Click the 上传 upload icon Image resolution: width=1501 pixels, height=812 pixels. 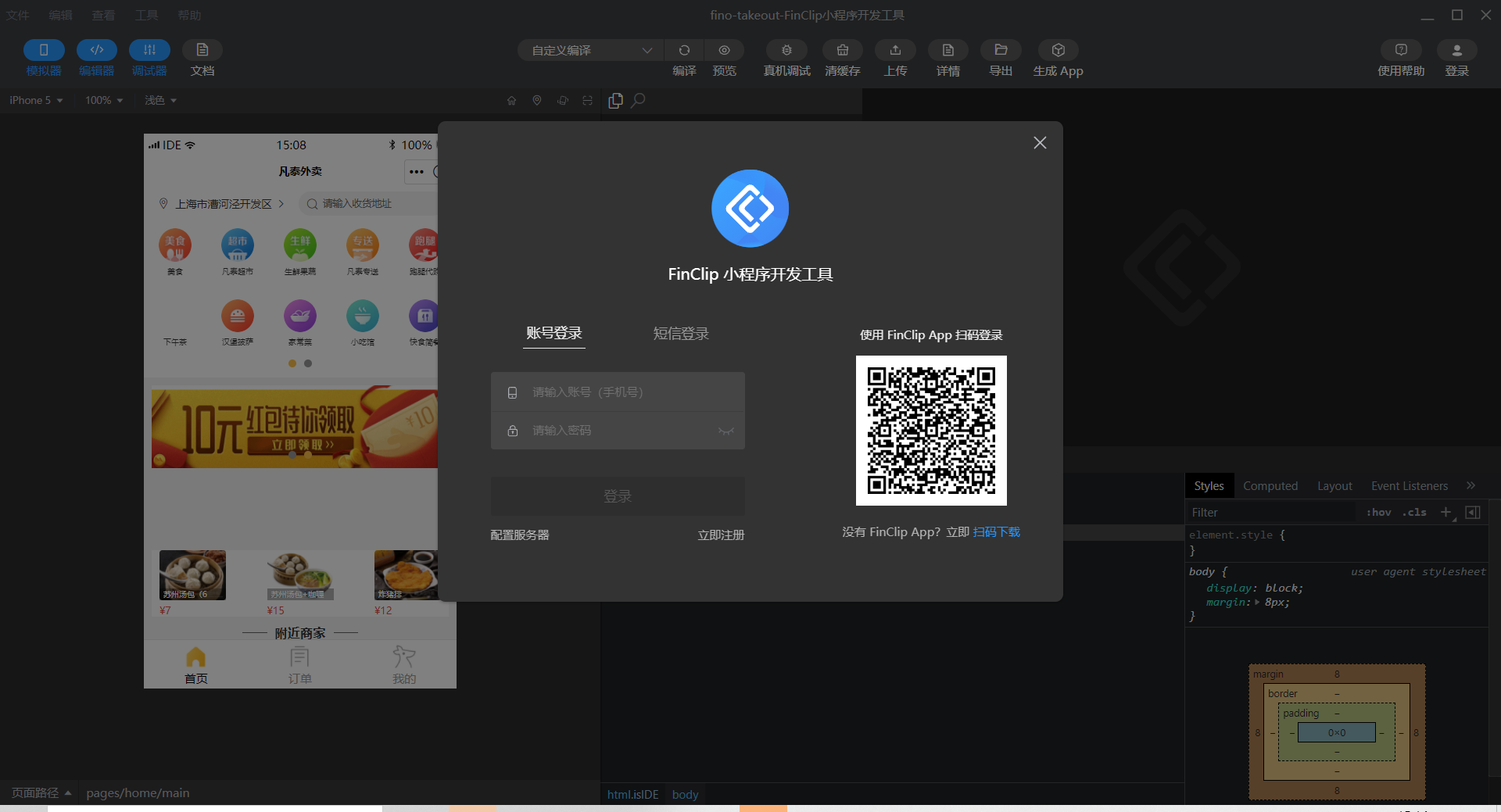[895, 50]
